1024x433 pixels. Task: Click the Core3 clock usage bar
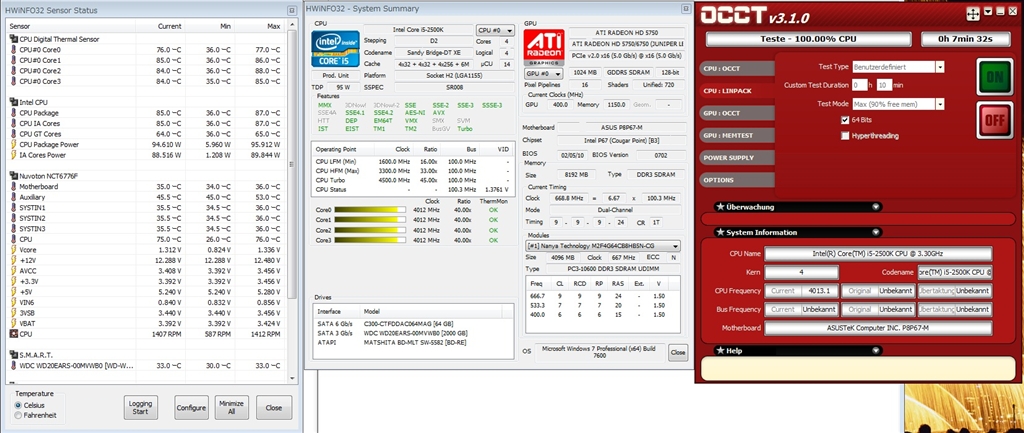pos(370,240)
